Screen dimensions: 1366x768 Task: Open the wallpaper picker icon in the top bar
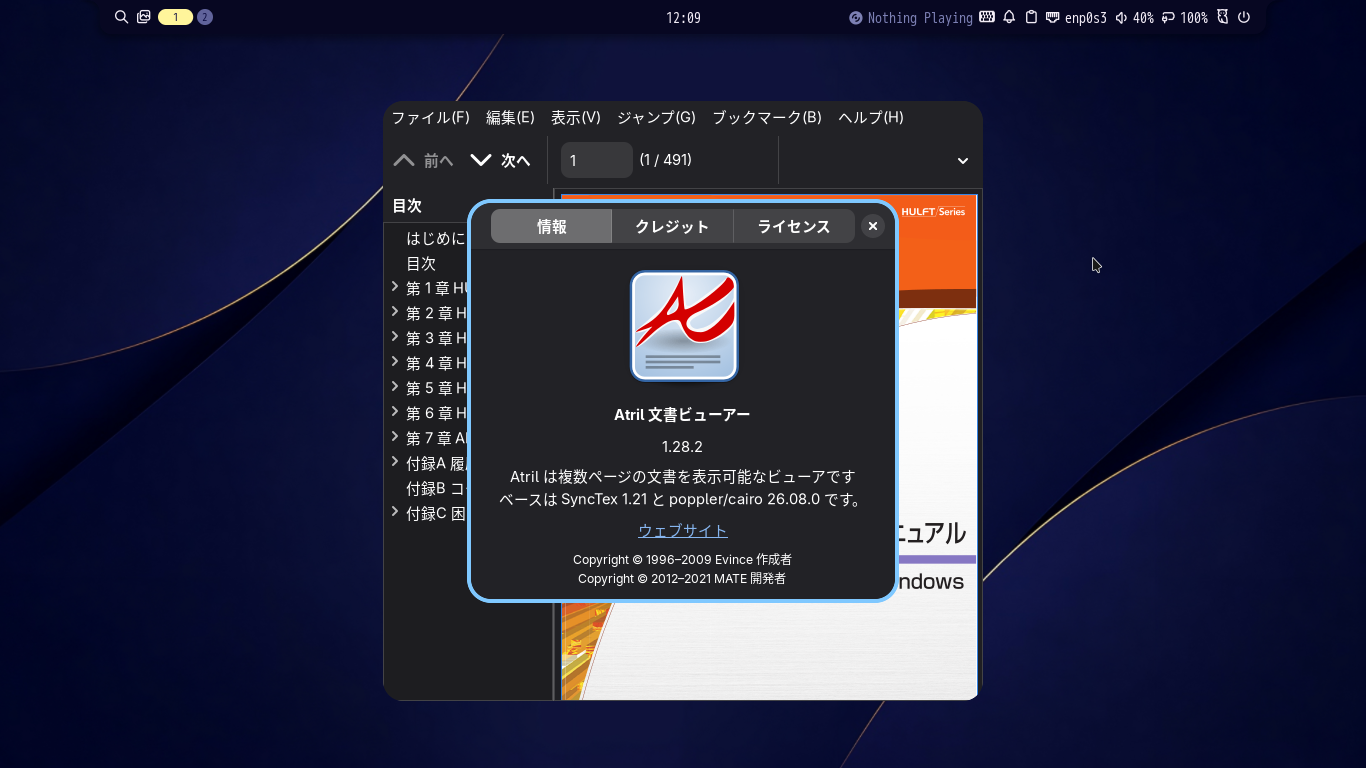(x=144, y=17)
